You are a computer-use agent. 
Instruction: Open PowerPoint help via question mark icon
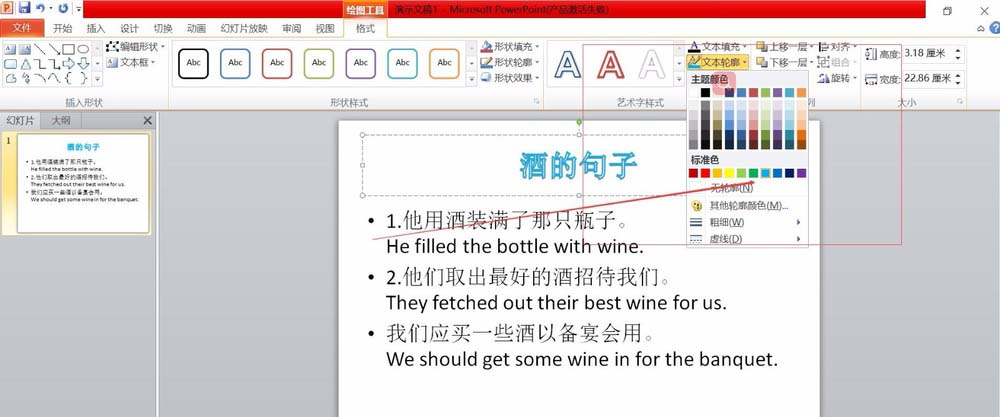click(994, 29)
